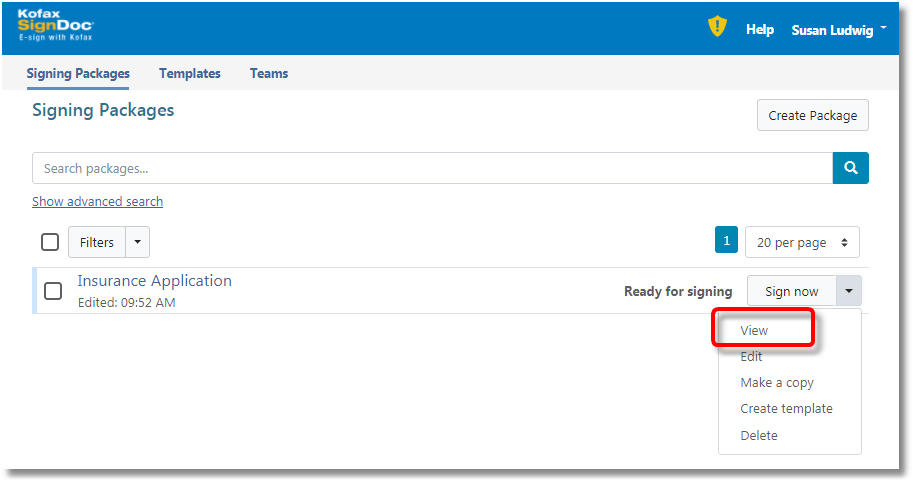Viewport: 913px width, 483px height.
Task: Choose Make a copy menu option
Action: 777,382
